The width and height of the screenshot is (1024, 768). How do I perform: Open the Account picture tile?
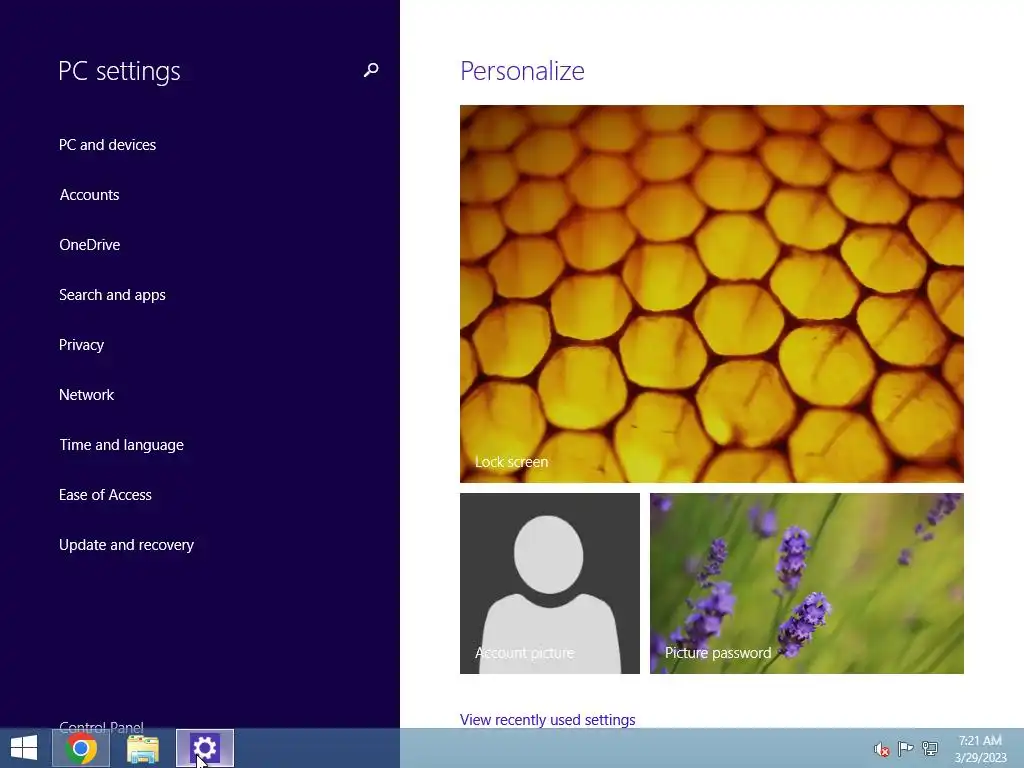[x=549, y=583]
